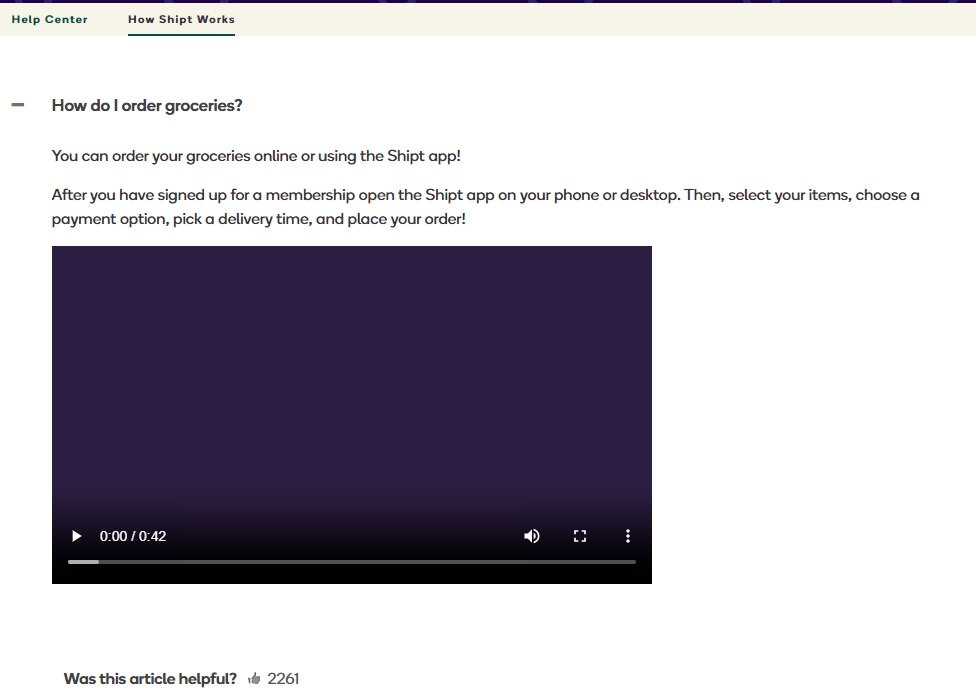Open the Help Center tab

pos(49,19)
